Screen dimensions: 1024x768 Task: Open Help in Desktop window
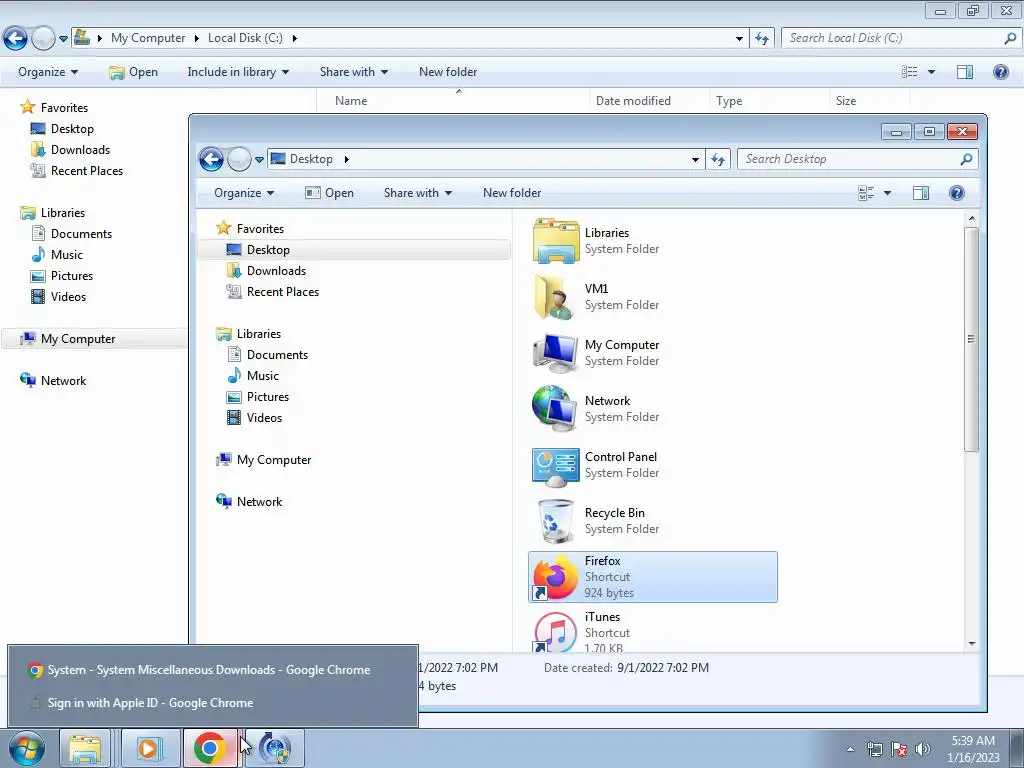coord(957,193)
